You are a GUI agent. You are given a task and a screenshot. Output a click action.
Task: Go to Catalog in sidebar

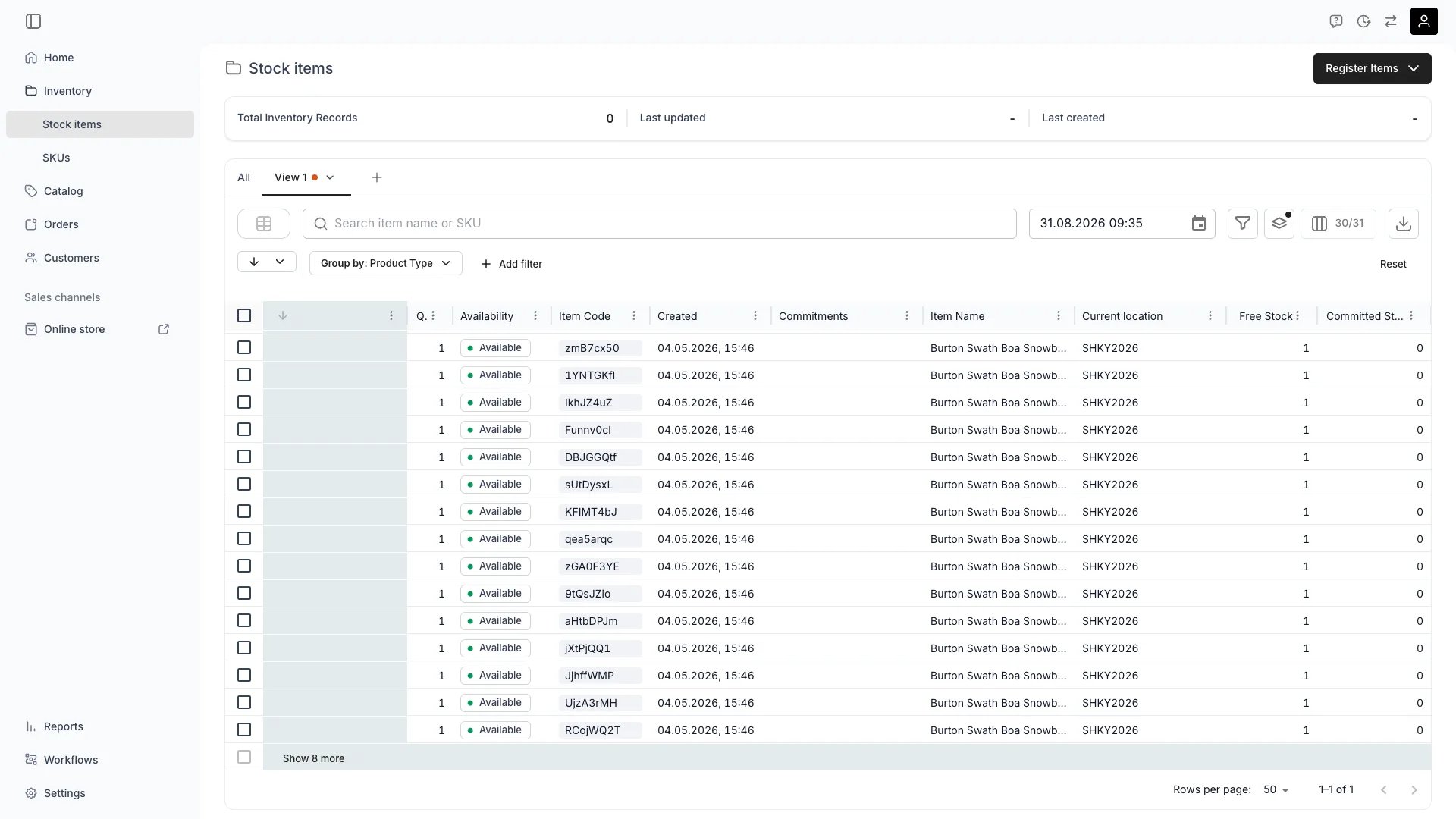pos(100,191)
